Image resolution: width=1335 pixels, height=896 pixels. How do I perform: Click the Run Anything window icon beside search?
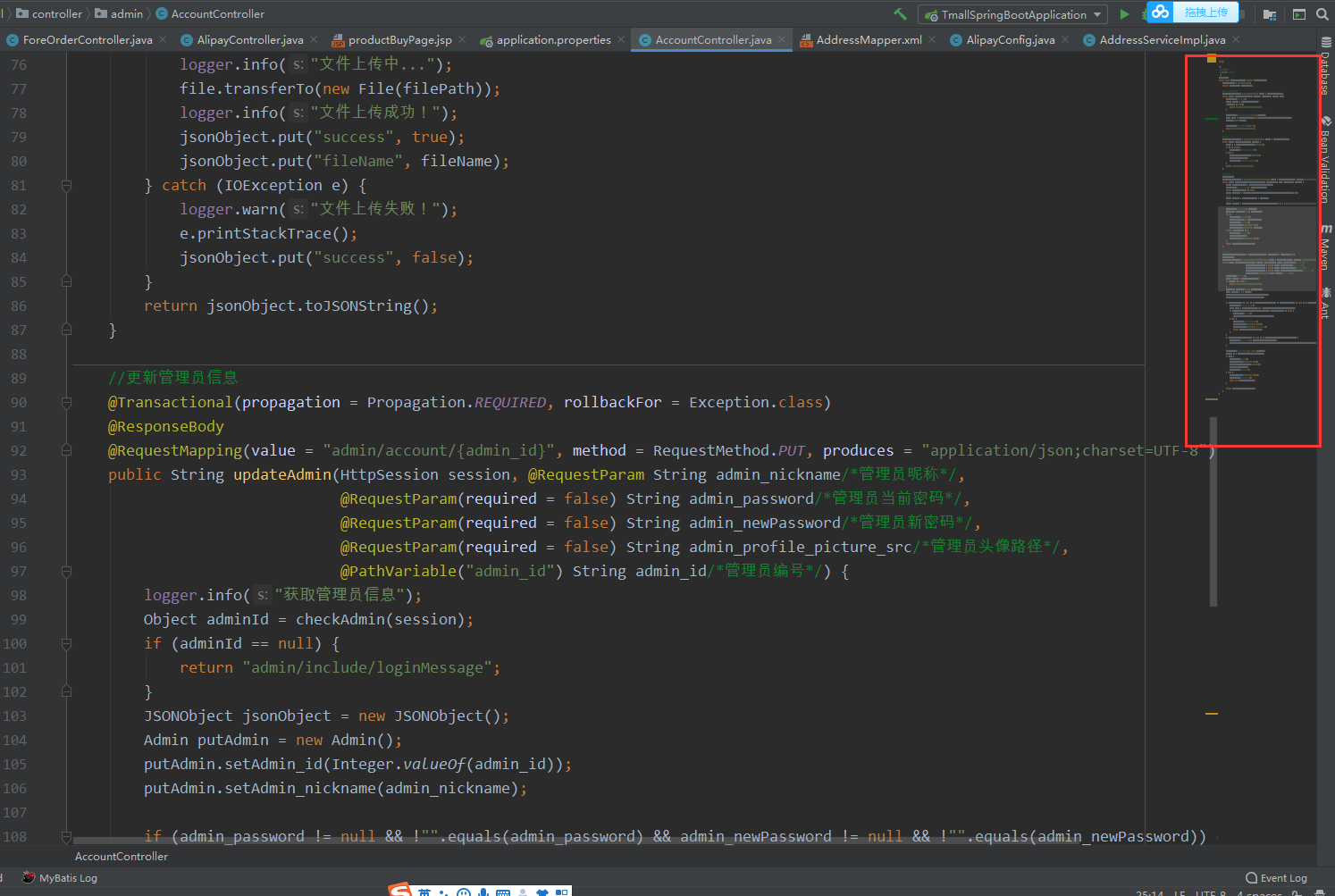(1299, 14)
